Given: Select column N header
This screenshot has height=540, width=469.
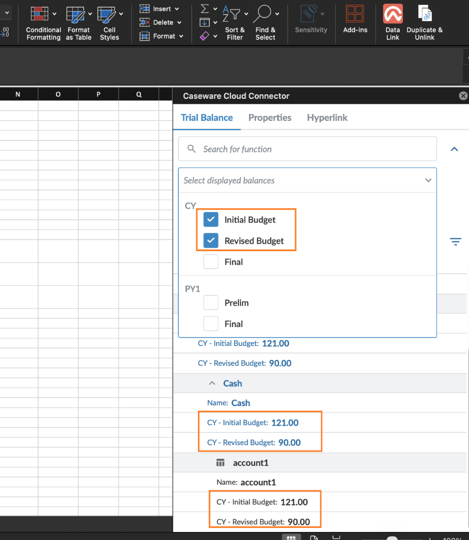Looking at the screenshot, I should 18,94.
